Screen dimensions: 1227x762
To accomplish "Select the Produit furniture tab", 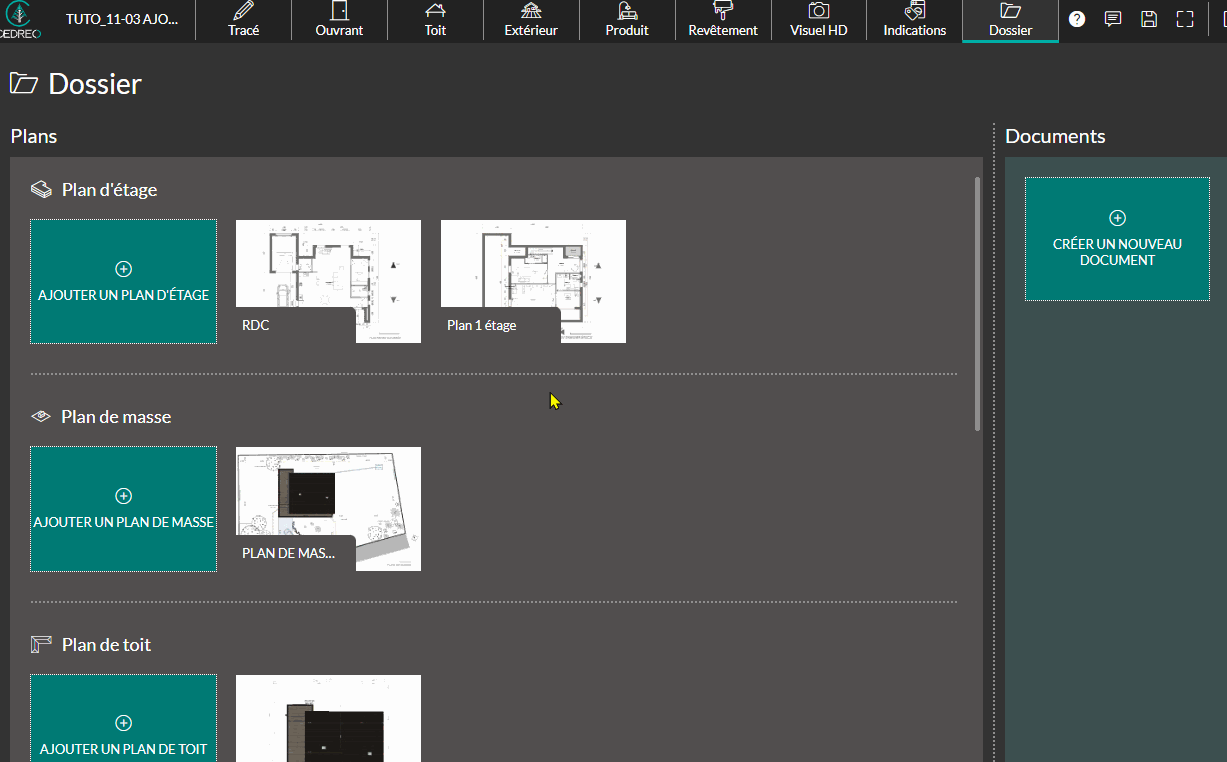I will 627,20.
